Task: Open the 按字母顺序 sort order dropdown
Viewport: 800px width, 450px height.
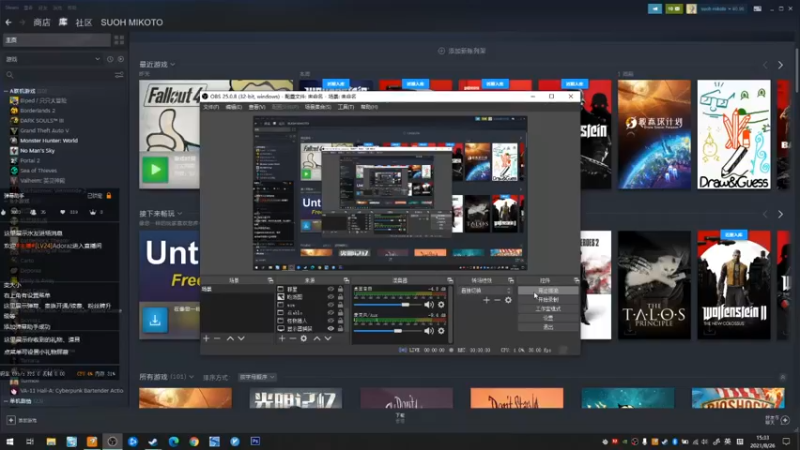Action: tap(257, 377)
